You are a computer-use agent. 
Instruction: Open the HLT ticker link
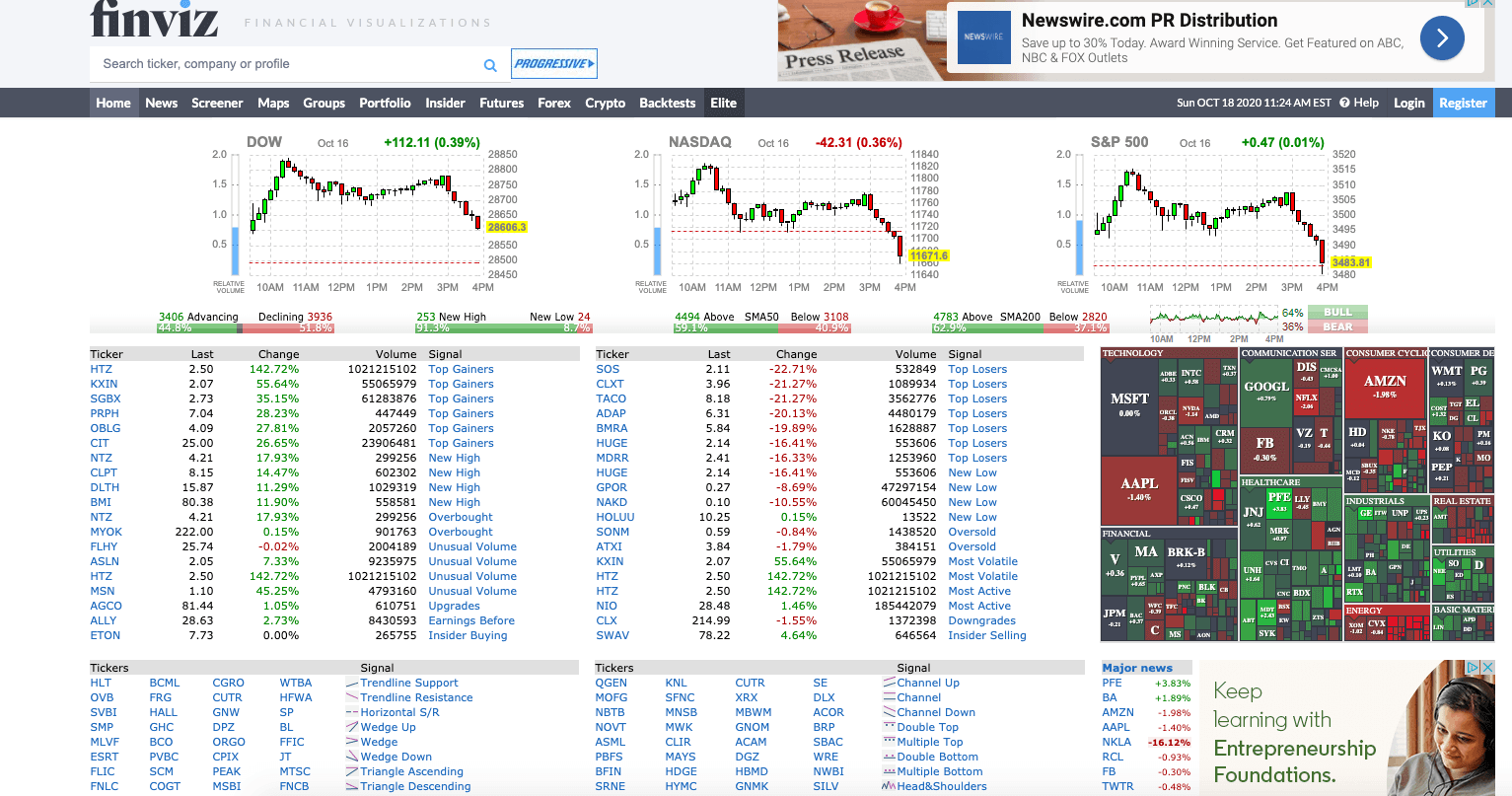[101, 683]
